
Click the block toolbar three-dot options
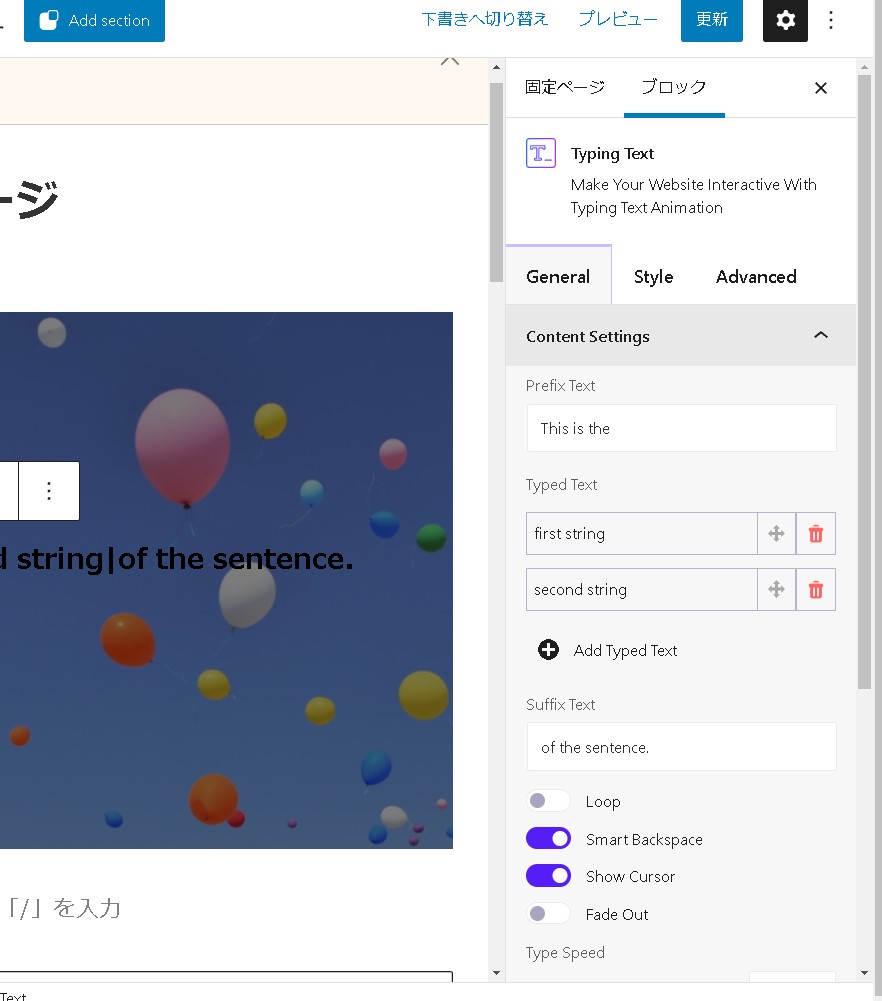(49, 491)
